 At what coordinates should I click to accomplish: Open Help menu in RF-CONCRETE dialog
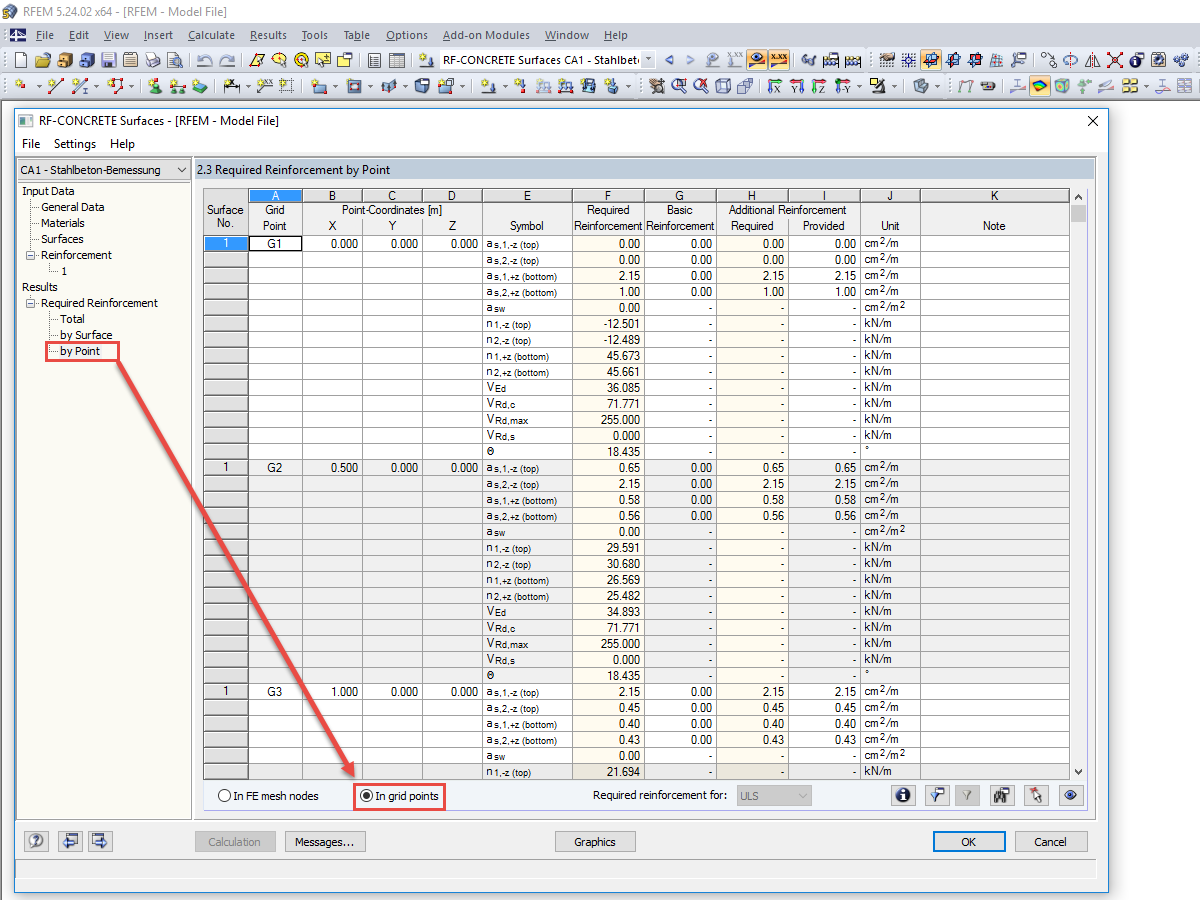(x=122, y=144)
